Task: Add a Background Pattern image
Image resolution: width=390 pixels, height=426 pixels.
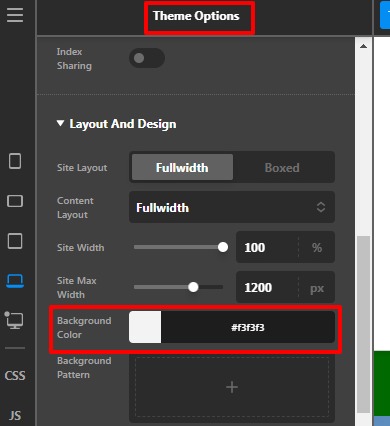Action: (232, 387)
